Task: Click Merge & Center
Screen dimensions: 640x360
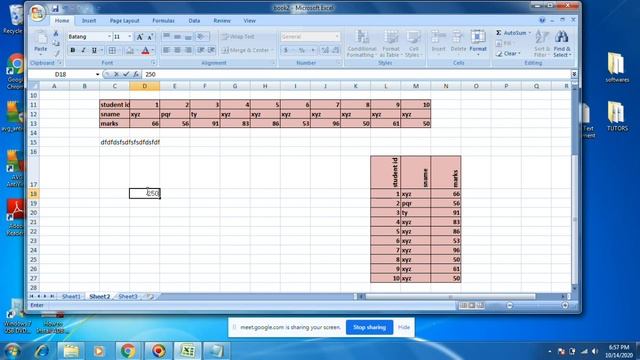Action: tap(246, 50)
